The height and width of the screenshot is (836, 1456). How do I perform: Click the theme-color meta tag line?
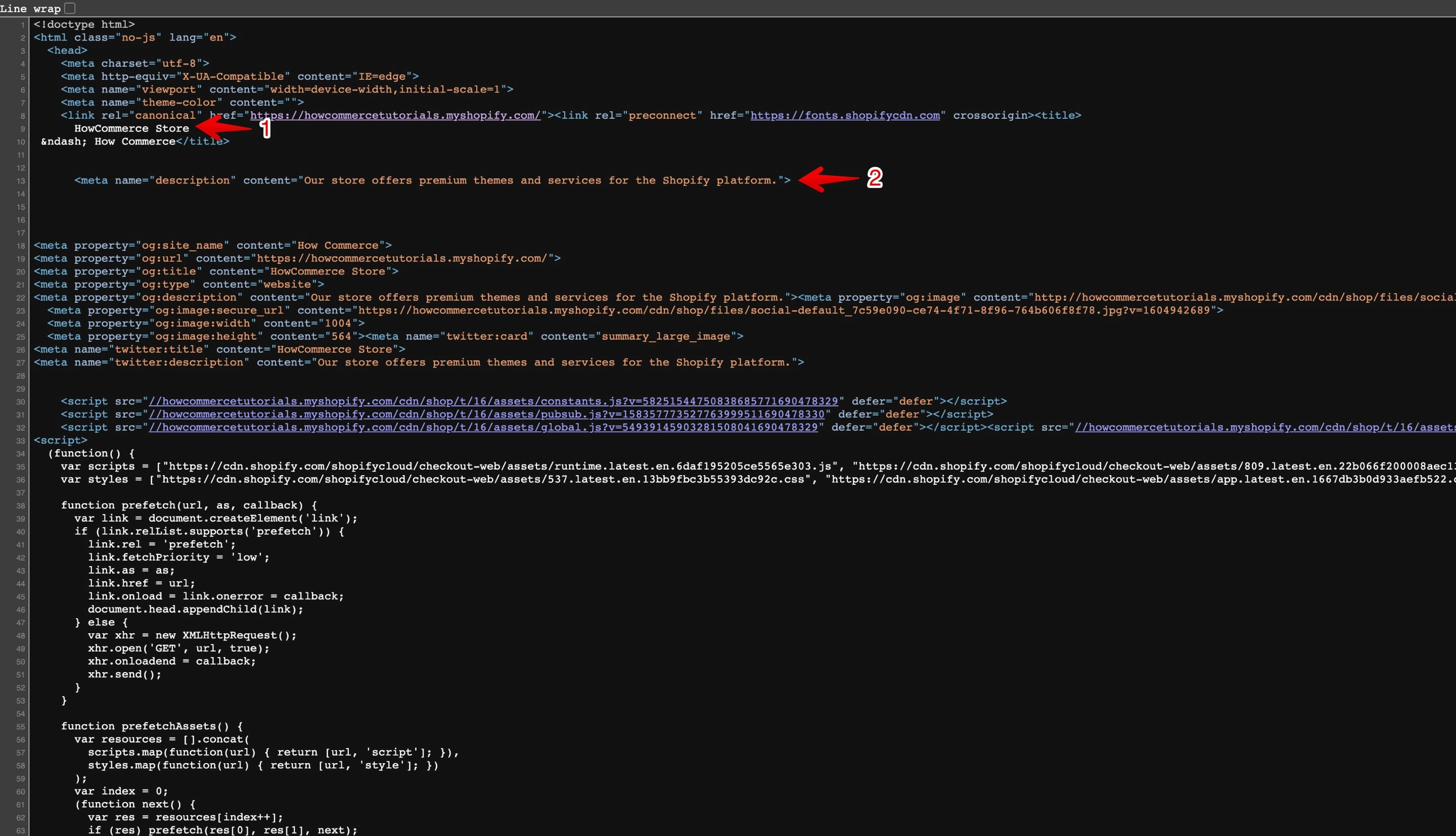point(182,102)
